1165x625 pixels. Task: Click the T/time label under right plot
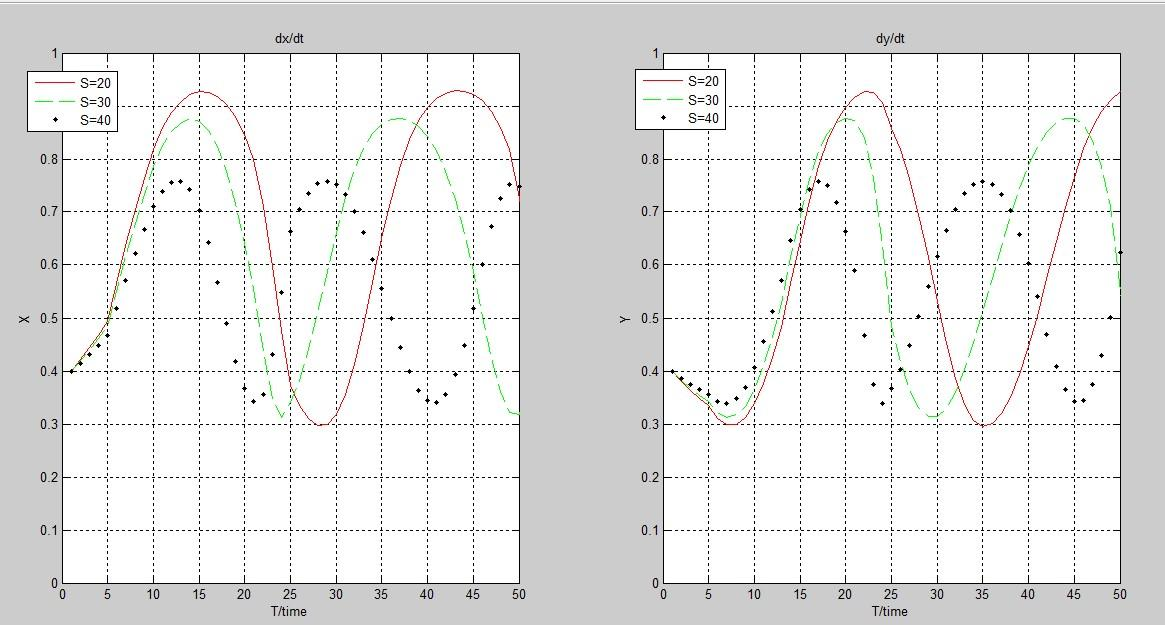click(889, 612)
